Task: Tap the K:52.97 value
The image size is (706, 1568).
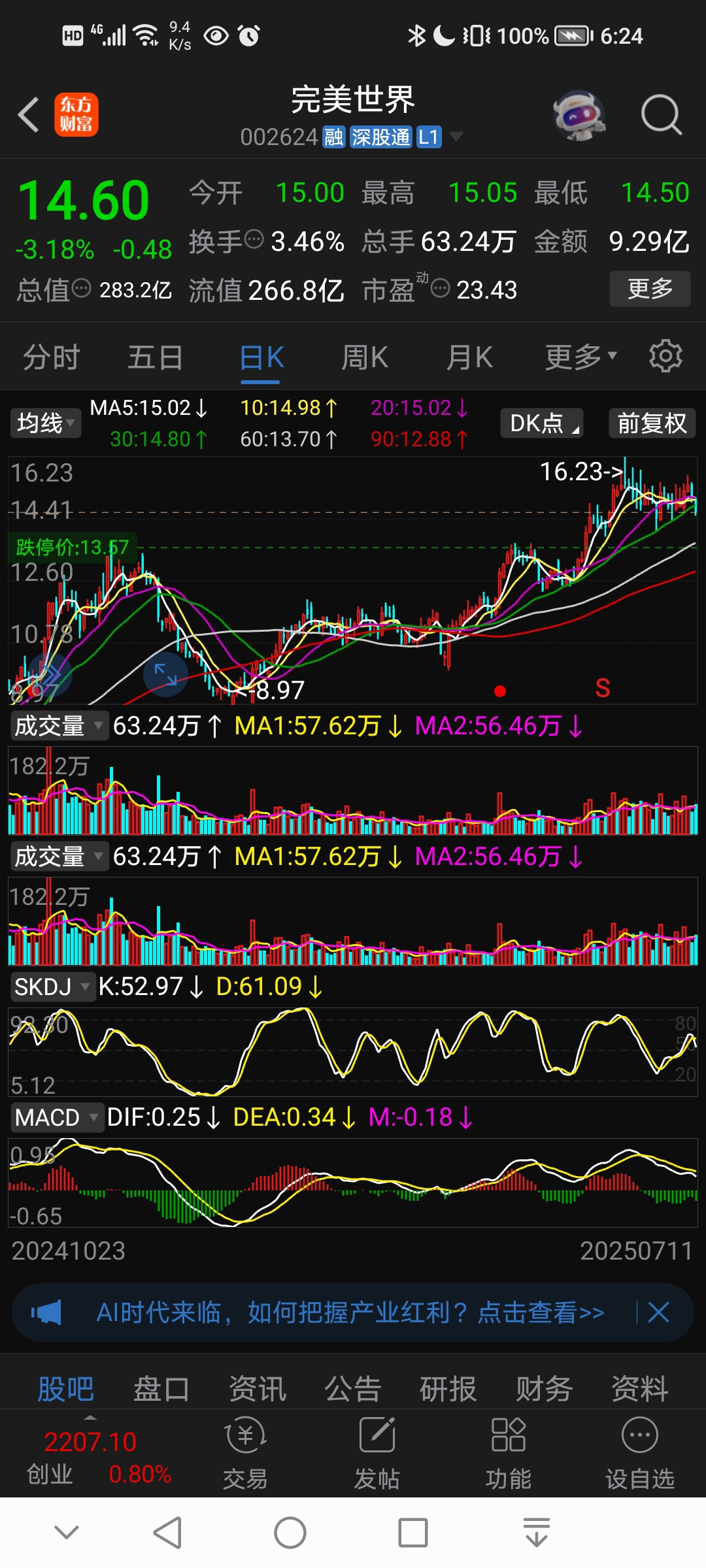Action: click(151, 987)
